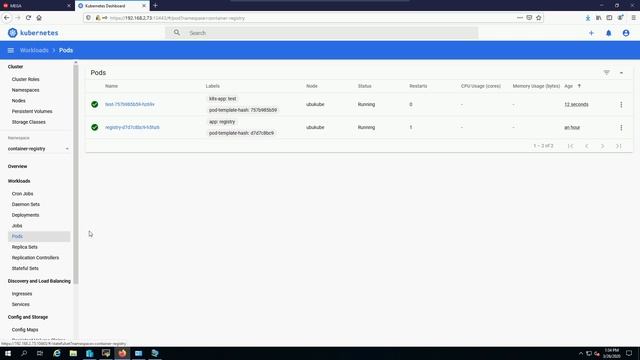Open the Firefox library icon
This screenshot has height=360, width=640.
click(598, 18)
